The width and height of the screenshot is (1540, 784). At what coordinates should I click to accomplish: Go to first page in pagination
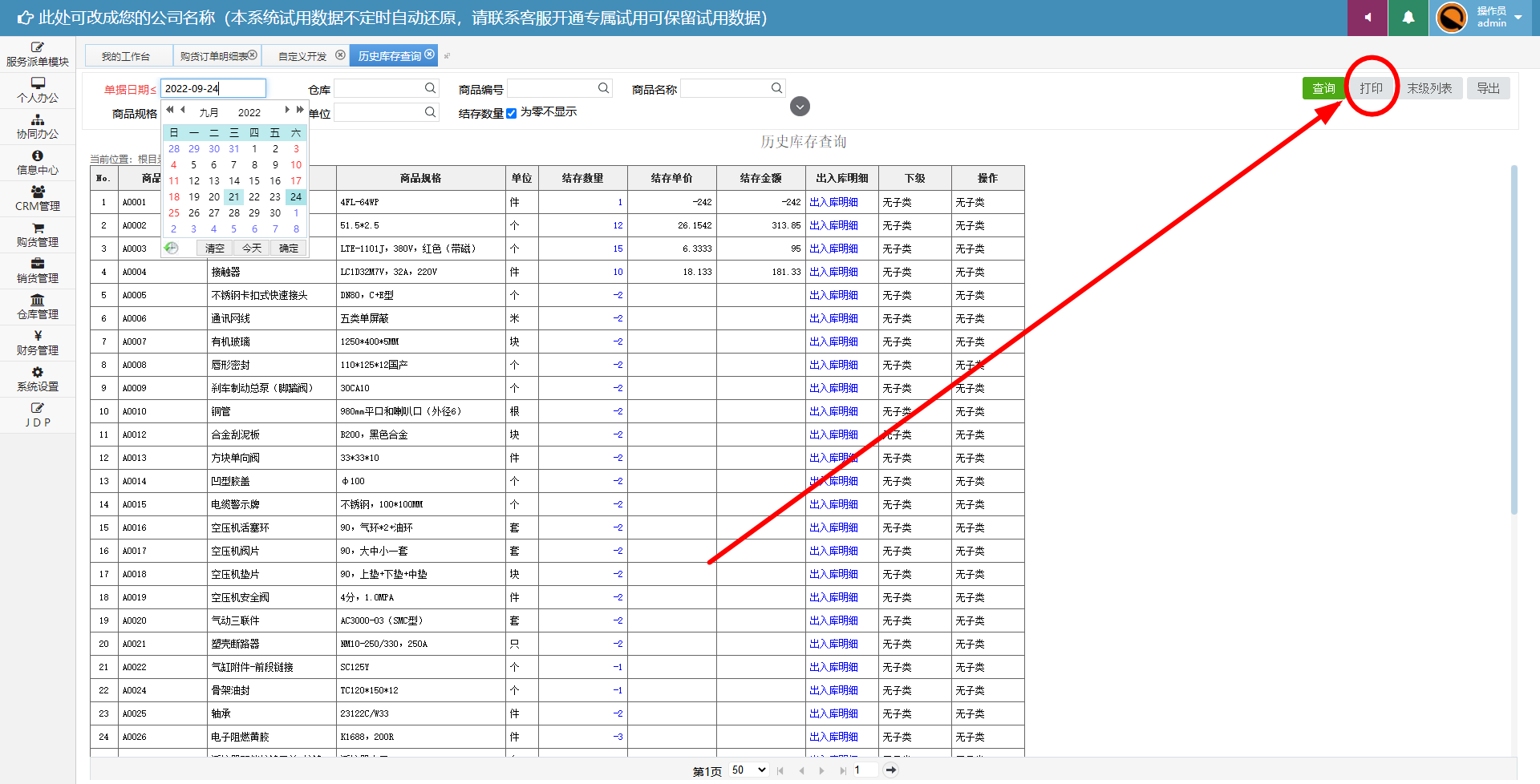(780, 770)
